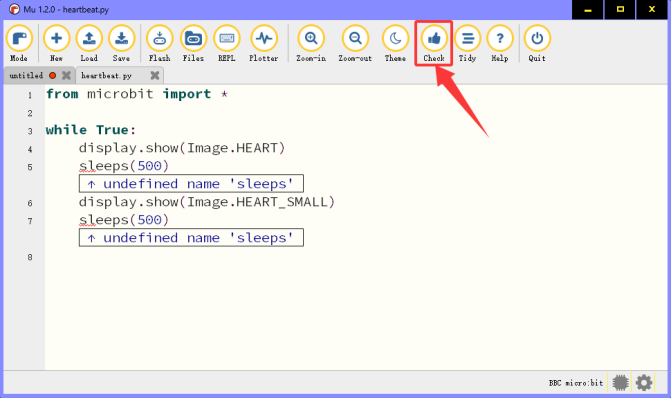
Task: Minimize the Mu window
Action: (588, 9)
